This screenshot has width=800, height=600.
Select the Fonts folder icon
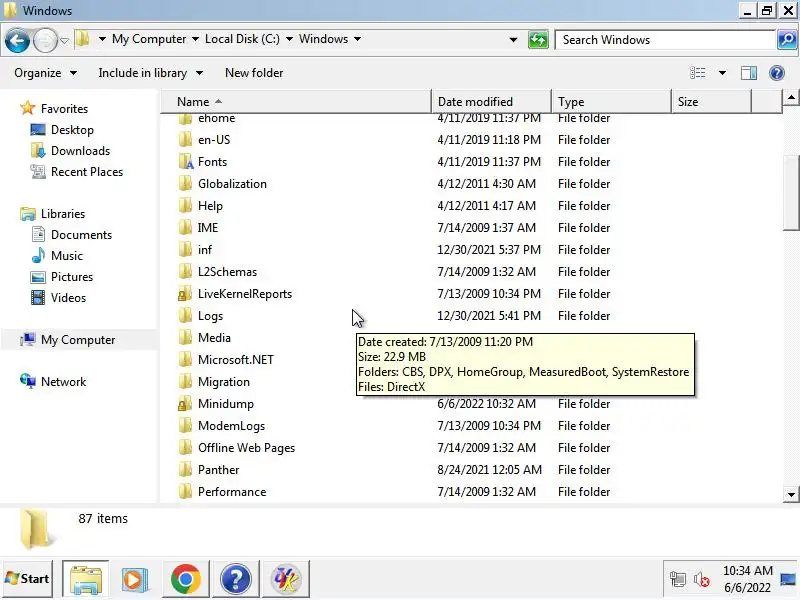pos(186,162)
